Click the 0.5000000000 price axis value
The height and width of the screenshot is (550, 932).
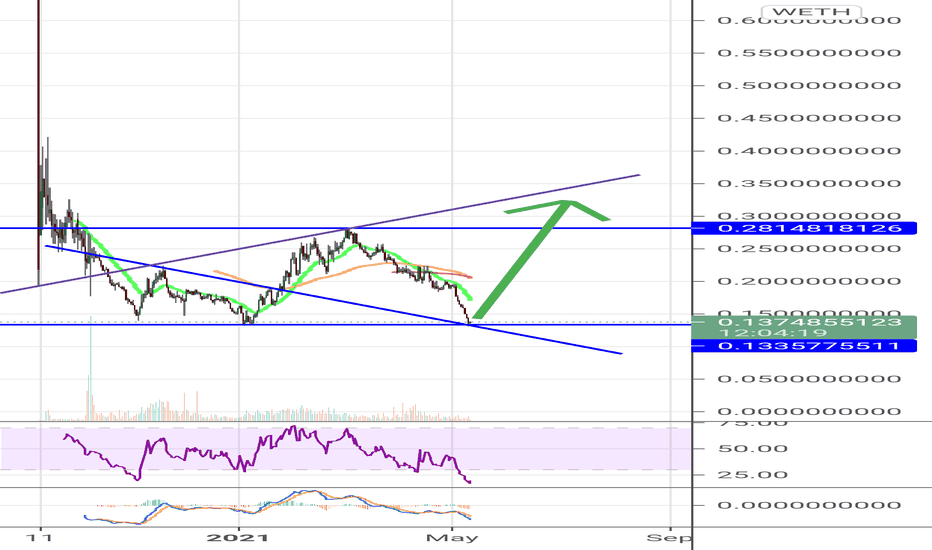810,86
